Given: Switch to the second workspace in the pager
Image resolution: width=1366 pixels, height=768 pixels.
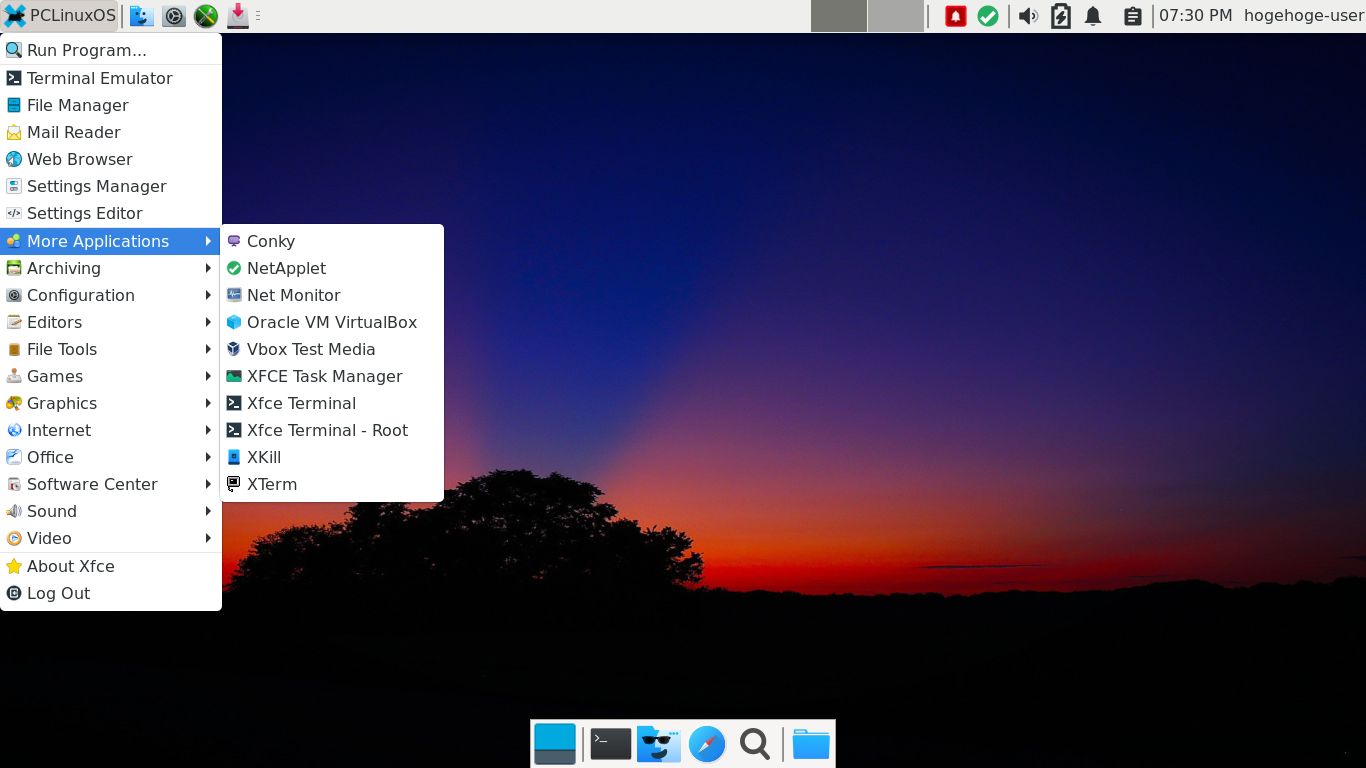Looking at the screenshot, I should point(896,16).
